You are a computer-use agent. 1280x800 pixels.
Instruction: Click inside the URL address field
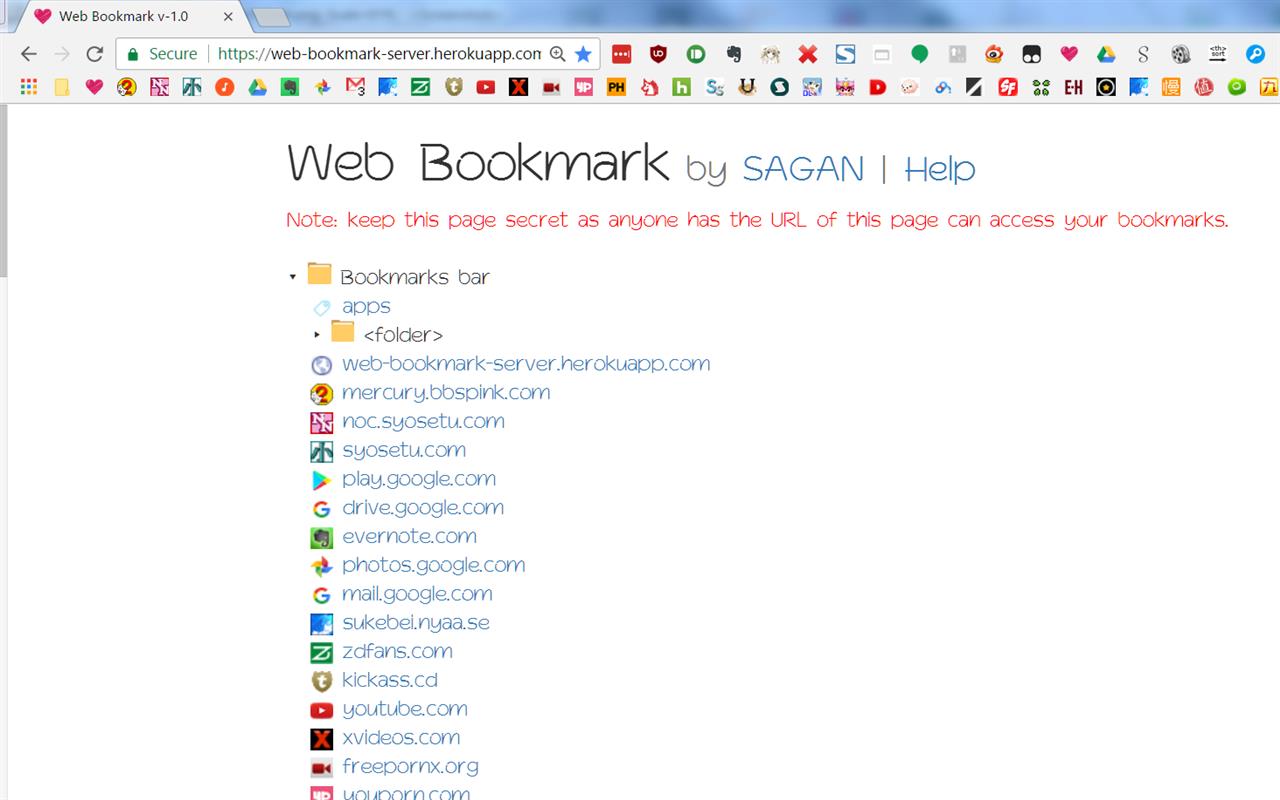click(x=379, y=54)
